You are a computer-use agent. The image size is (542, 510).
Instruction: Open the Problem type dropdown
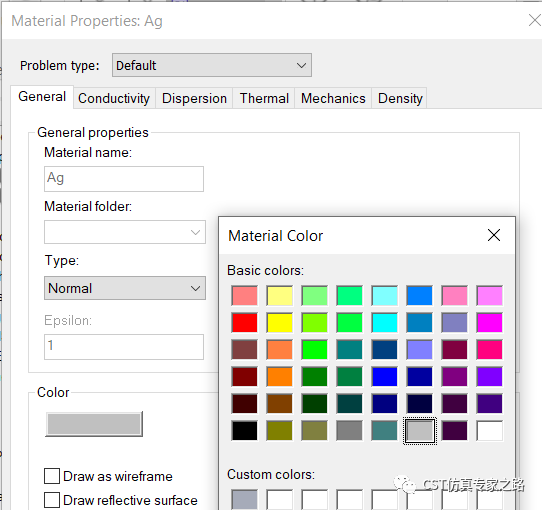pos(212,65)
